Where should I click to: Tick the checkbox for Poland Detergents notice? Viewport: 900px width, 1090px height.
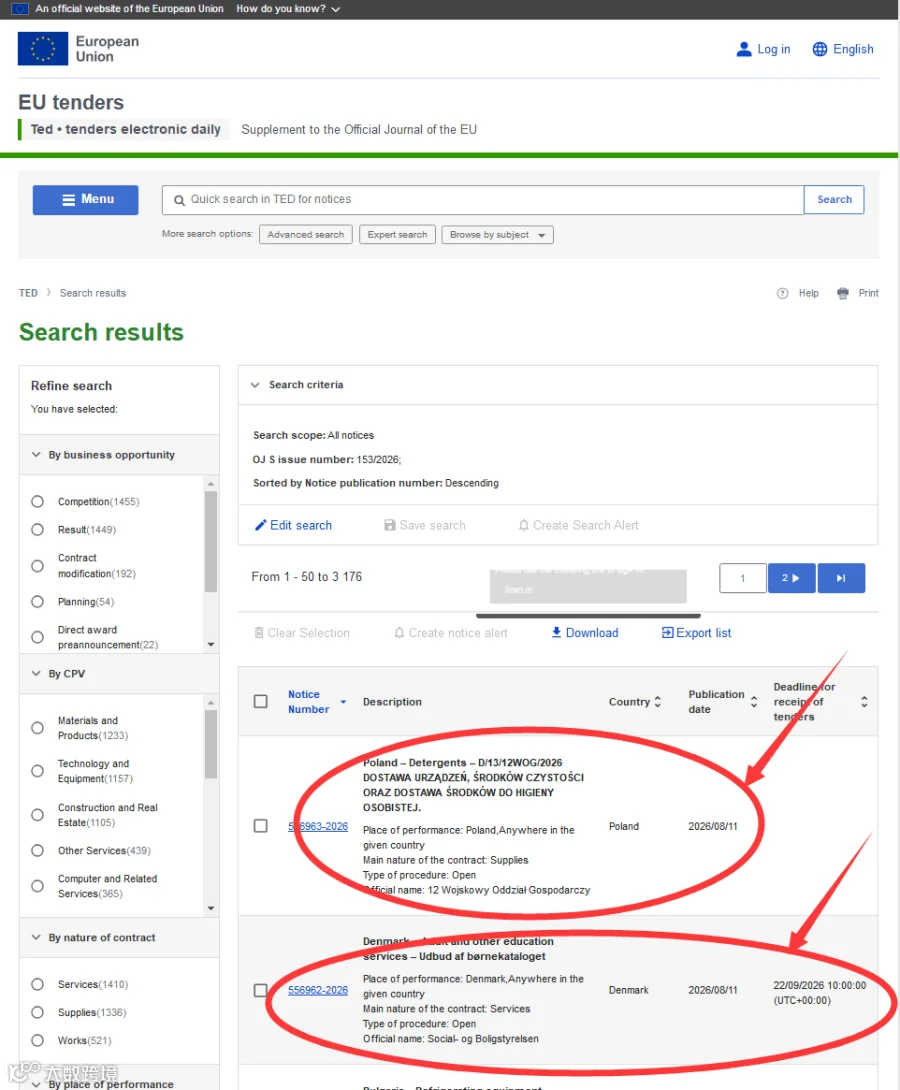(x=261, y=826)
